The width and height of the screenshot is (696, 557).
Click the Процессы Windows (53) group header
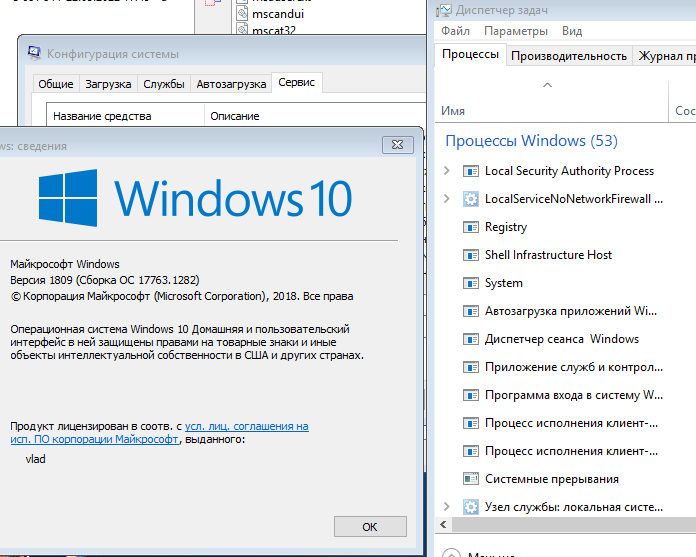[x=531, y=141]
